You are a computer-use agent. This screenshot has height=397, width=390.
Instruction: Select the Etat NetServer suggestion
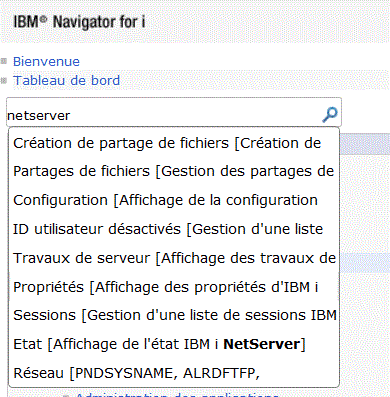174,344
